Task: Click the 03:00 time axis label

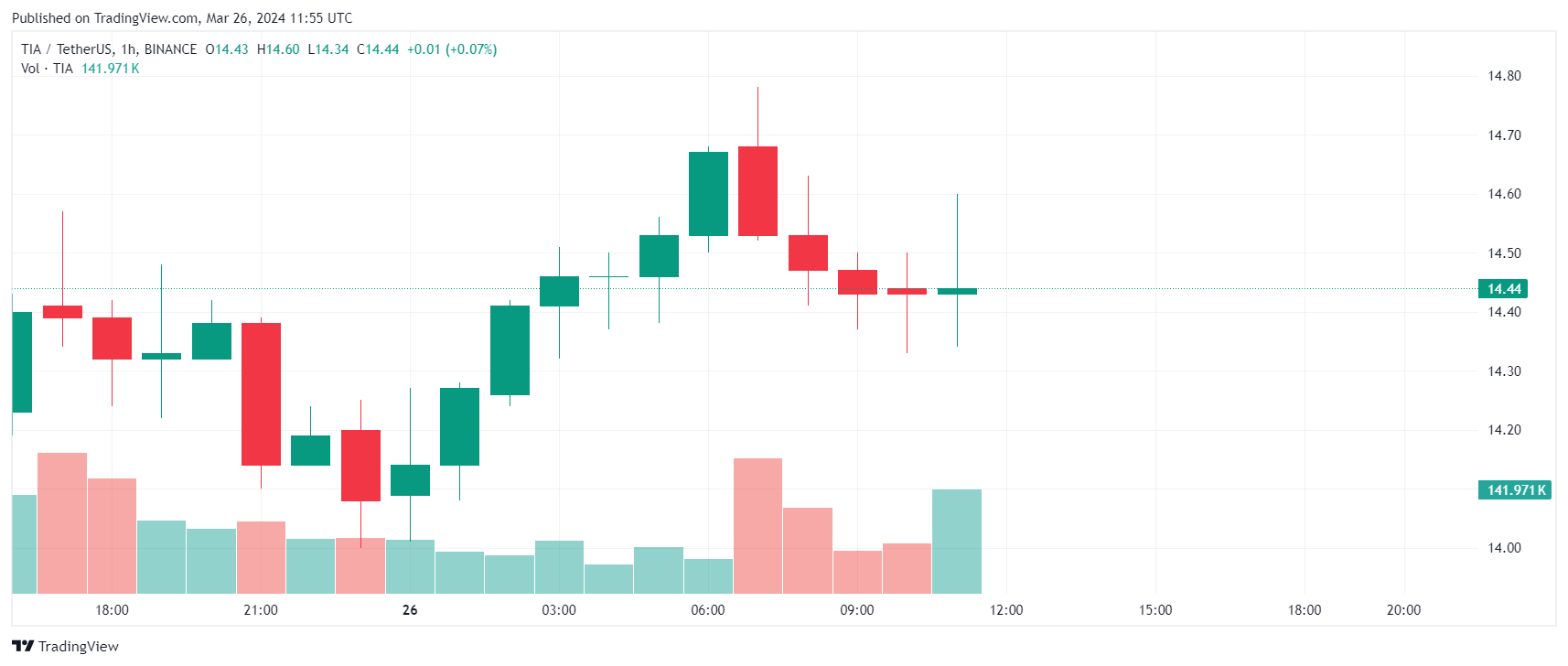Action: pyautogui.click(x=559, y=610)
